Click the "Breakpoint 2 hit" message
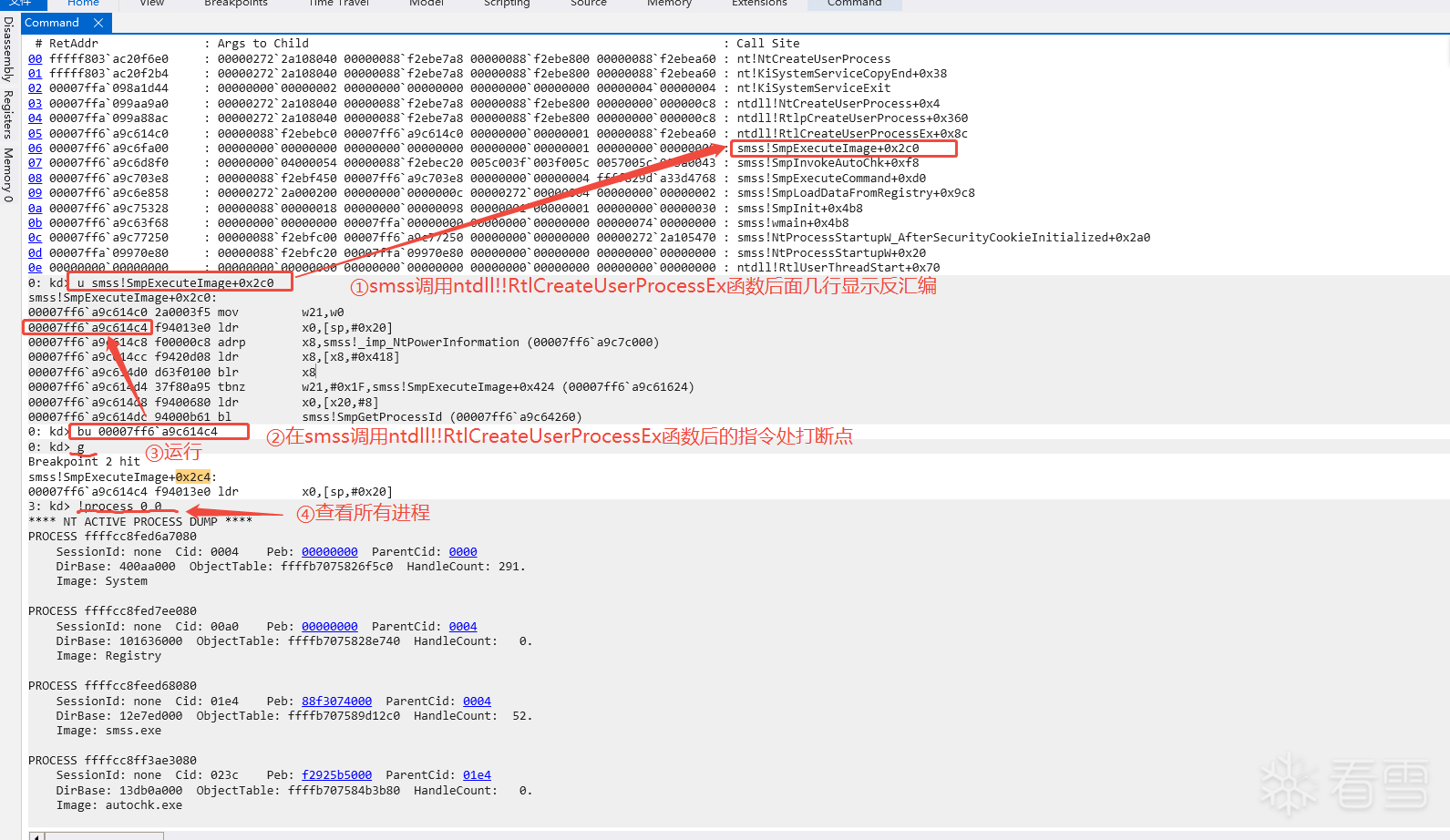The height and width of the screenshot is (840, 1450). point(84,462)
